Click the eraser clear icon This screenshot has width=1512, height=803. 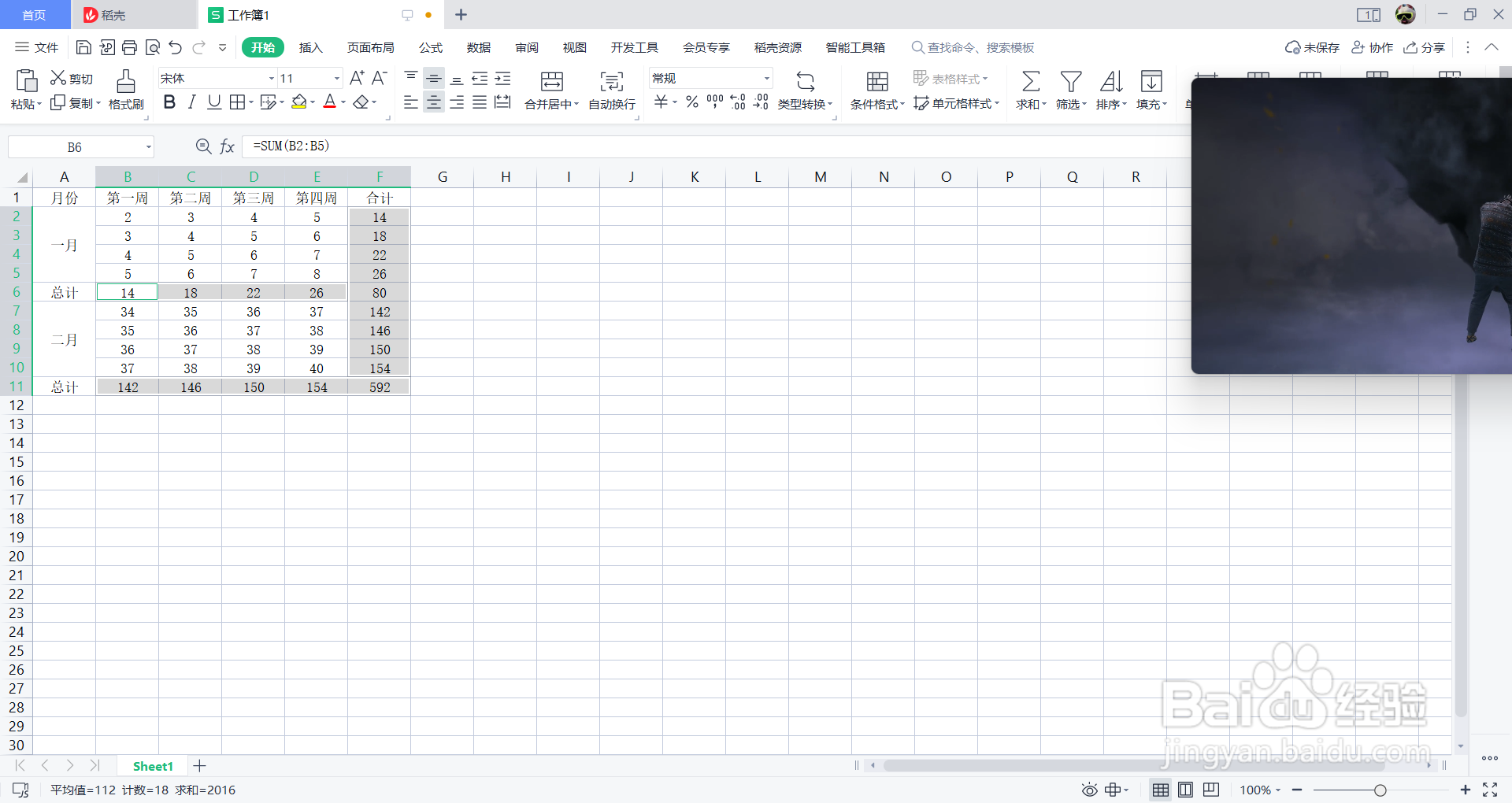[361, 102]
